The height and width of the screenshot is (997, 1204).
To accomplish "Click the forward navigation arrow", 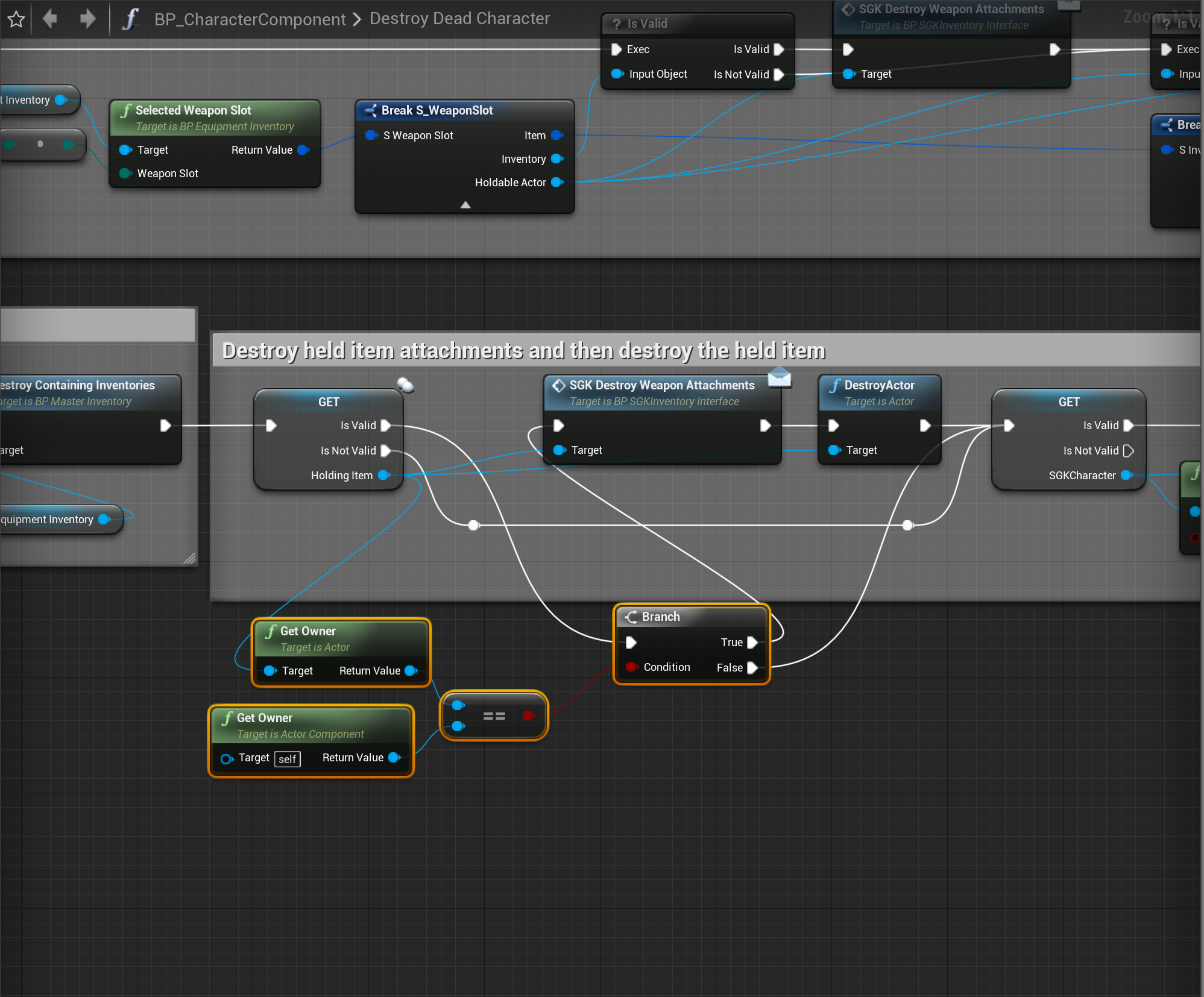I will click(88, 19).
